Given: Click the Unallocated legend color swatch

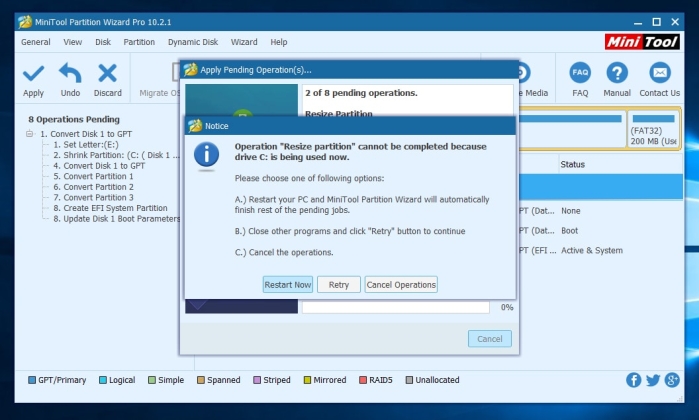Looking at the screenshot, I should click(409, 380).
